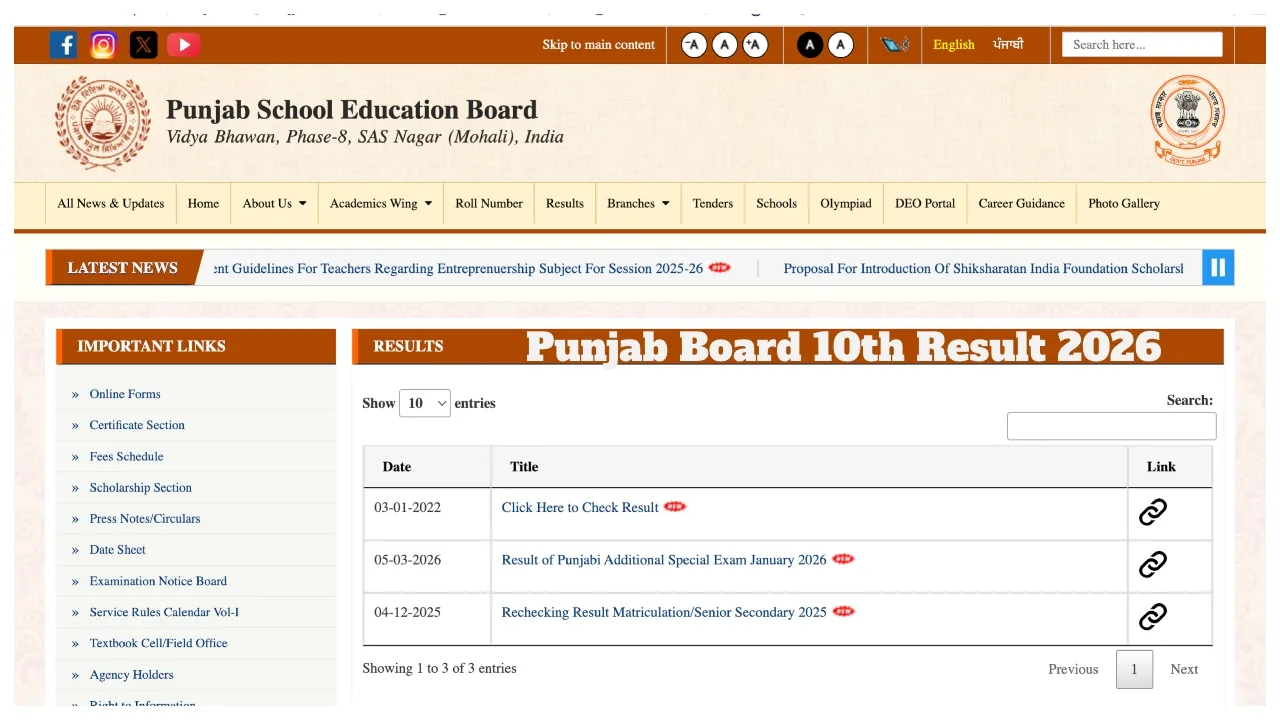Screen dimensions: 1280x720
Task: Expand the About Us dropdown menu
Action: point(274,203)
